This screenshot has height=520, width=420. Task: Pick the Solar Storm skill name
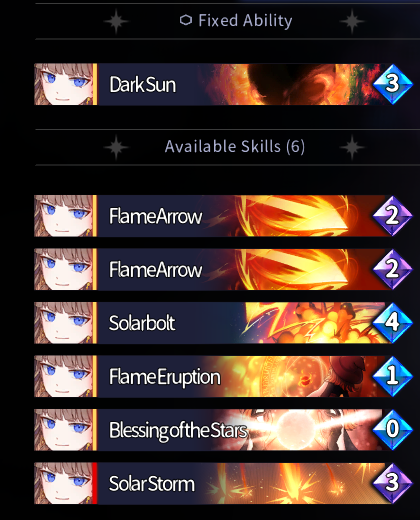pos(152,484)
